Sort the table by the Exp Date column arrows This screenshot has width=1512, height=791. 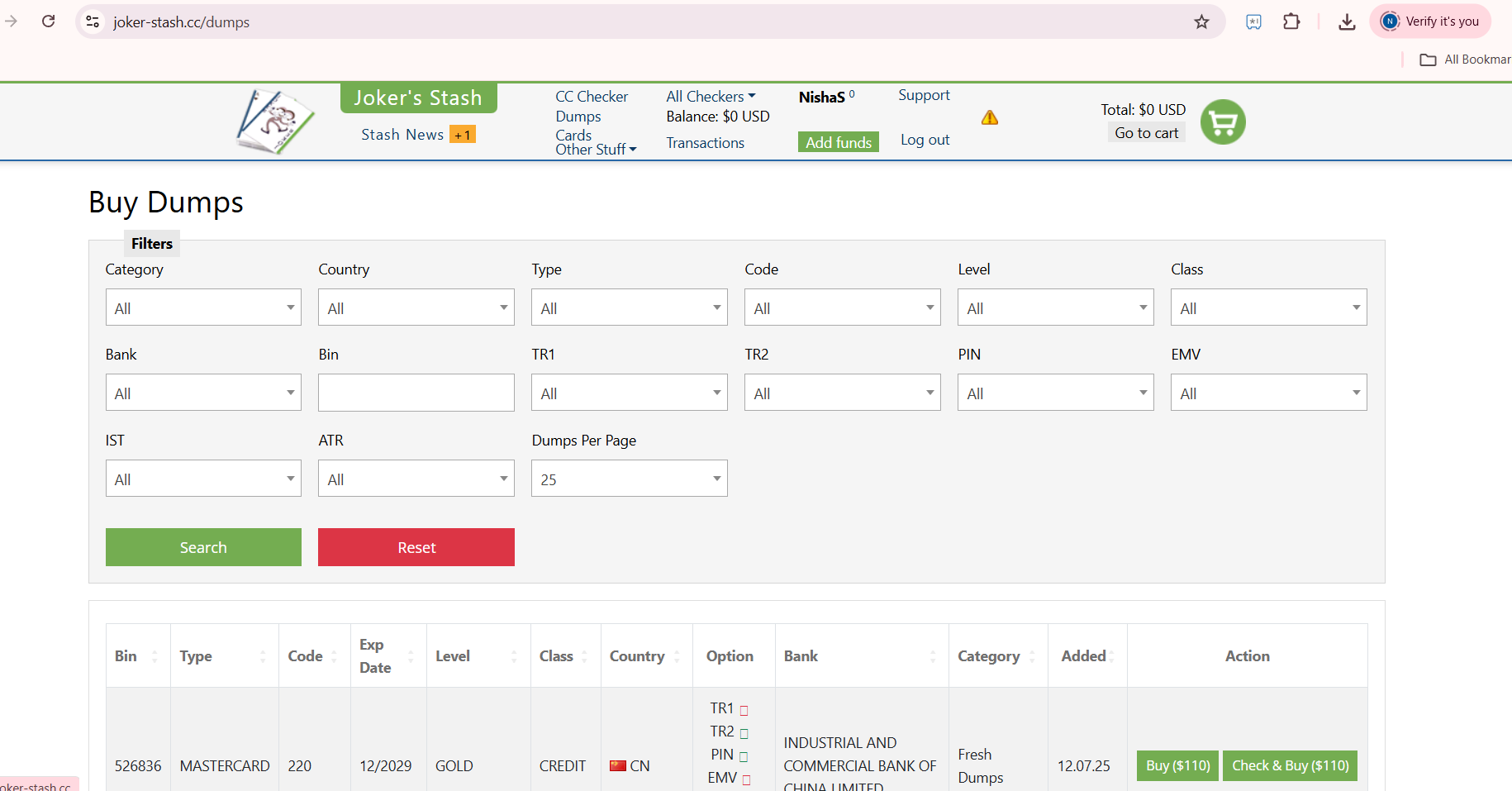tap(411, 656)
